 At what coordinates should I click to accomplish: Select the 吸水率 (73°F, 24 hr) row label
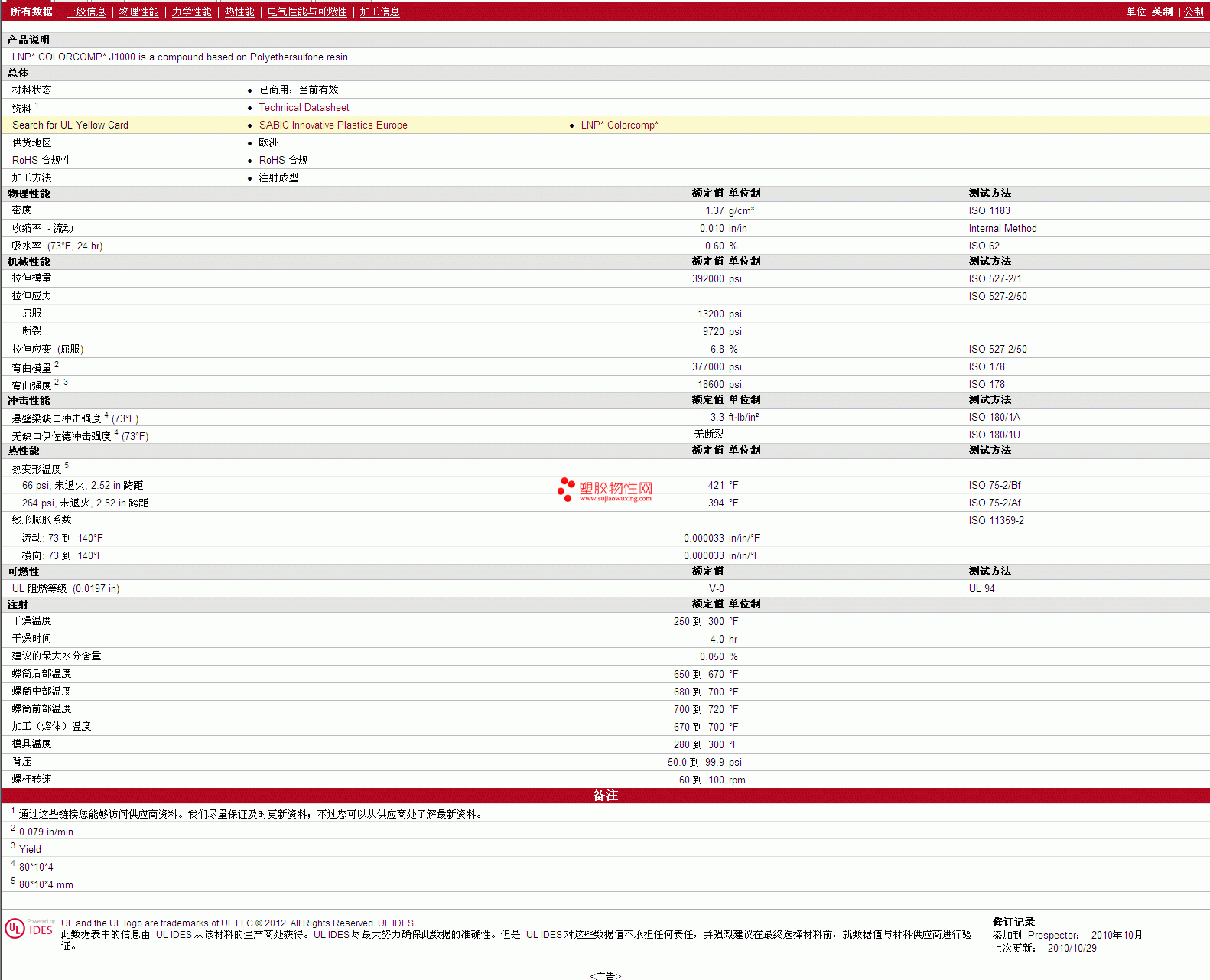57,246
